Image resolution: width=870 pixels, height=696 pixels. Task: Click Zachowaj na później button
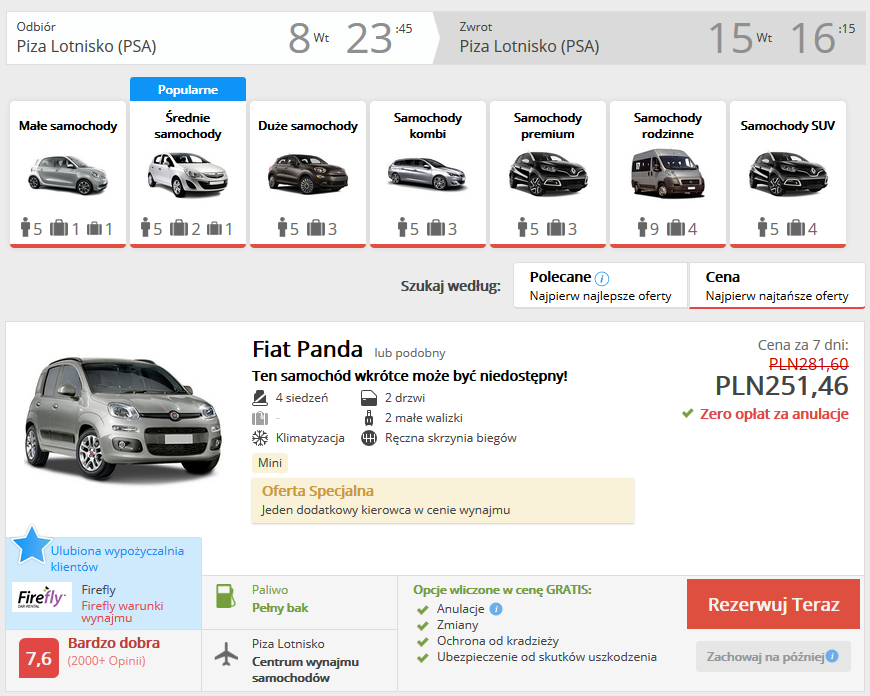(773, 657)
